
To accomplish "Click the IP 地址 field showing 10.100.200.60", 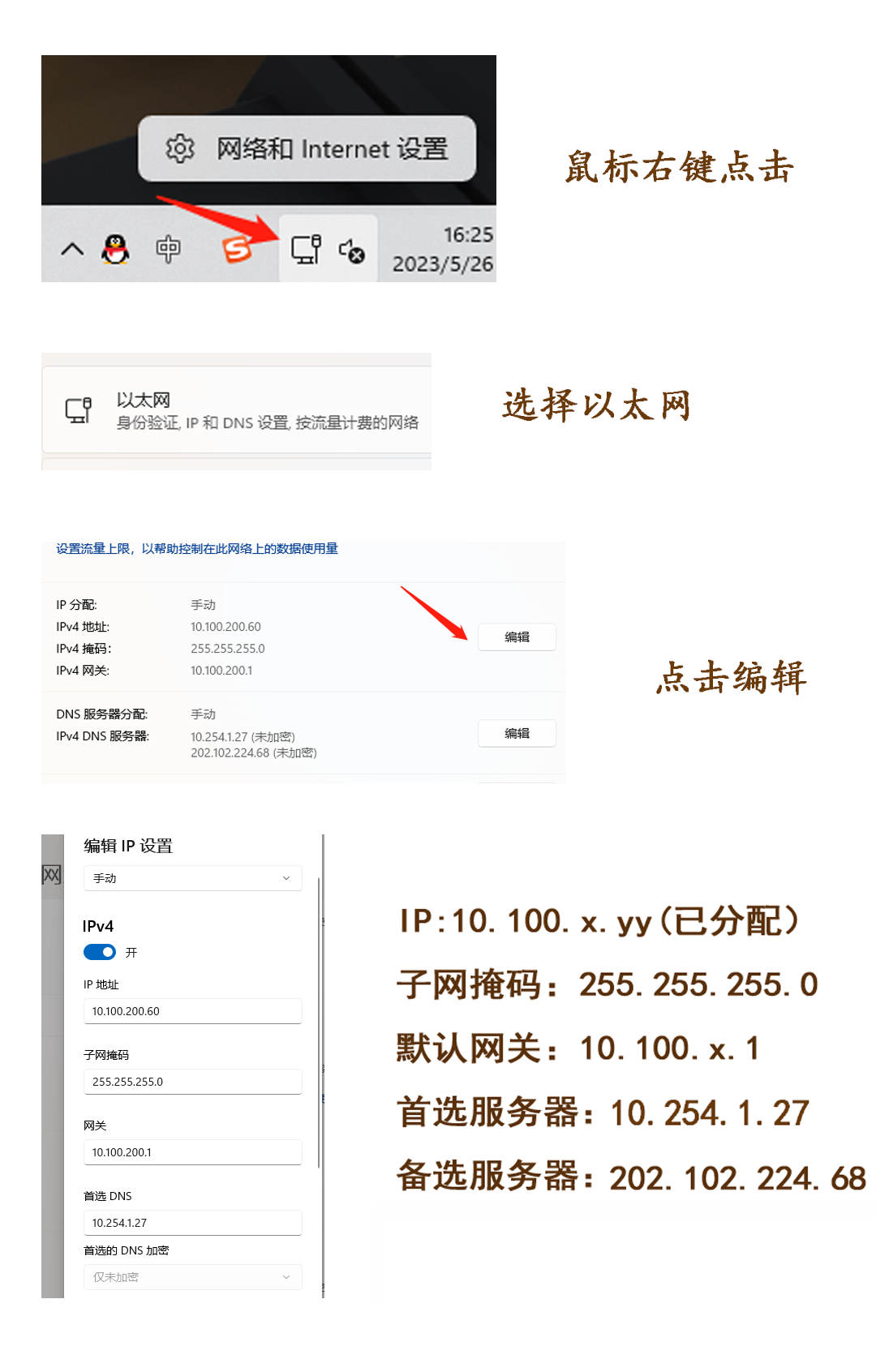I will [192, 1011].
